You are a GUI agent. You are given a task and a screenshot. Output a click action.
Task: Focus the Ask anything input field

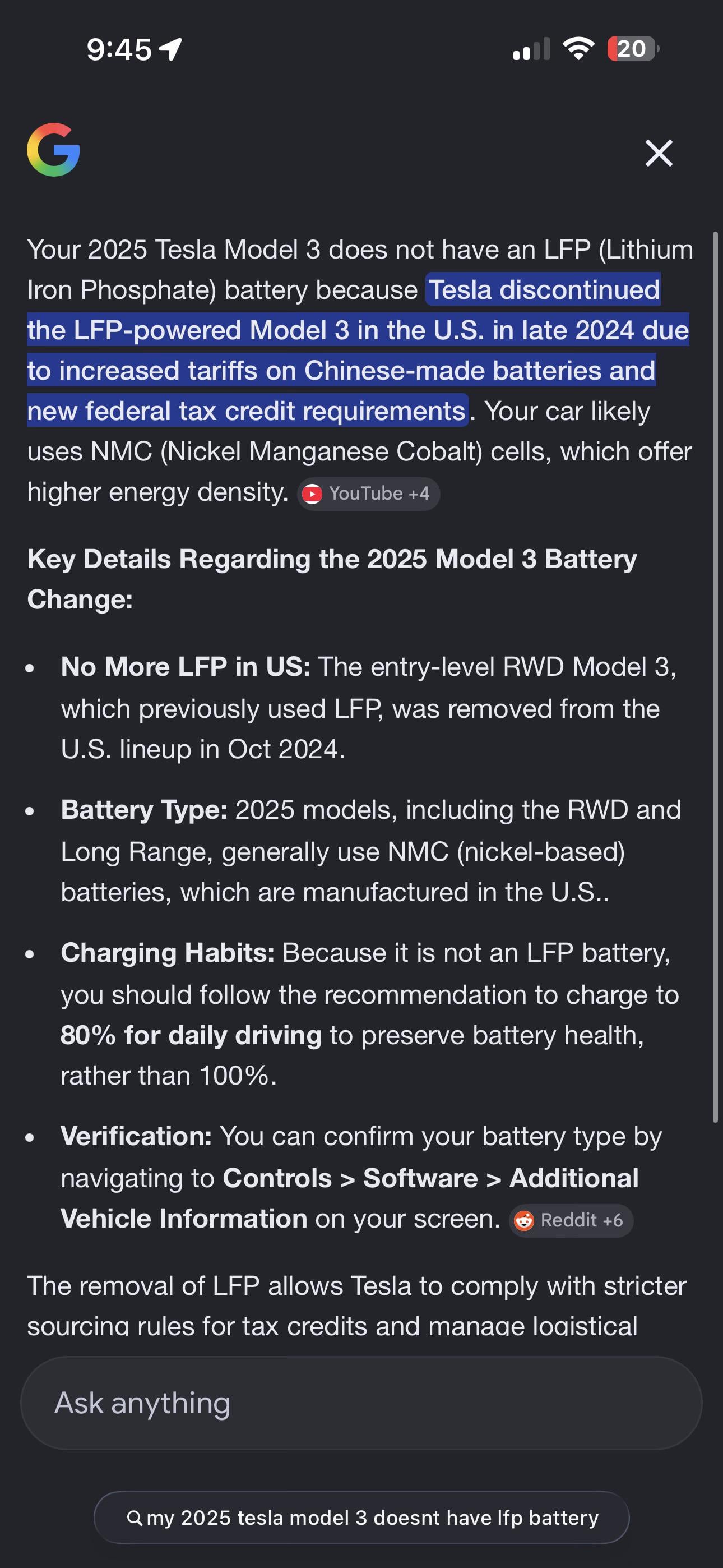coord(361,1403)
